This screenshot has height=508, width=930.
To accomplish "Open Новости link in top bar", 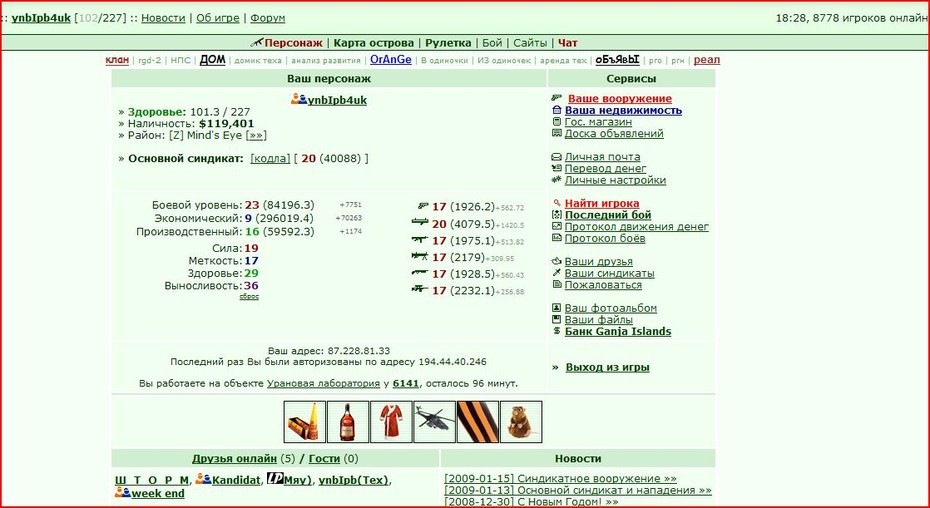I will (163, 18).
